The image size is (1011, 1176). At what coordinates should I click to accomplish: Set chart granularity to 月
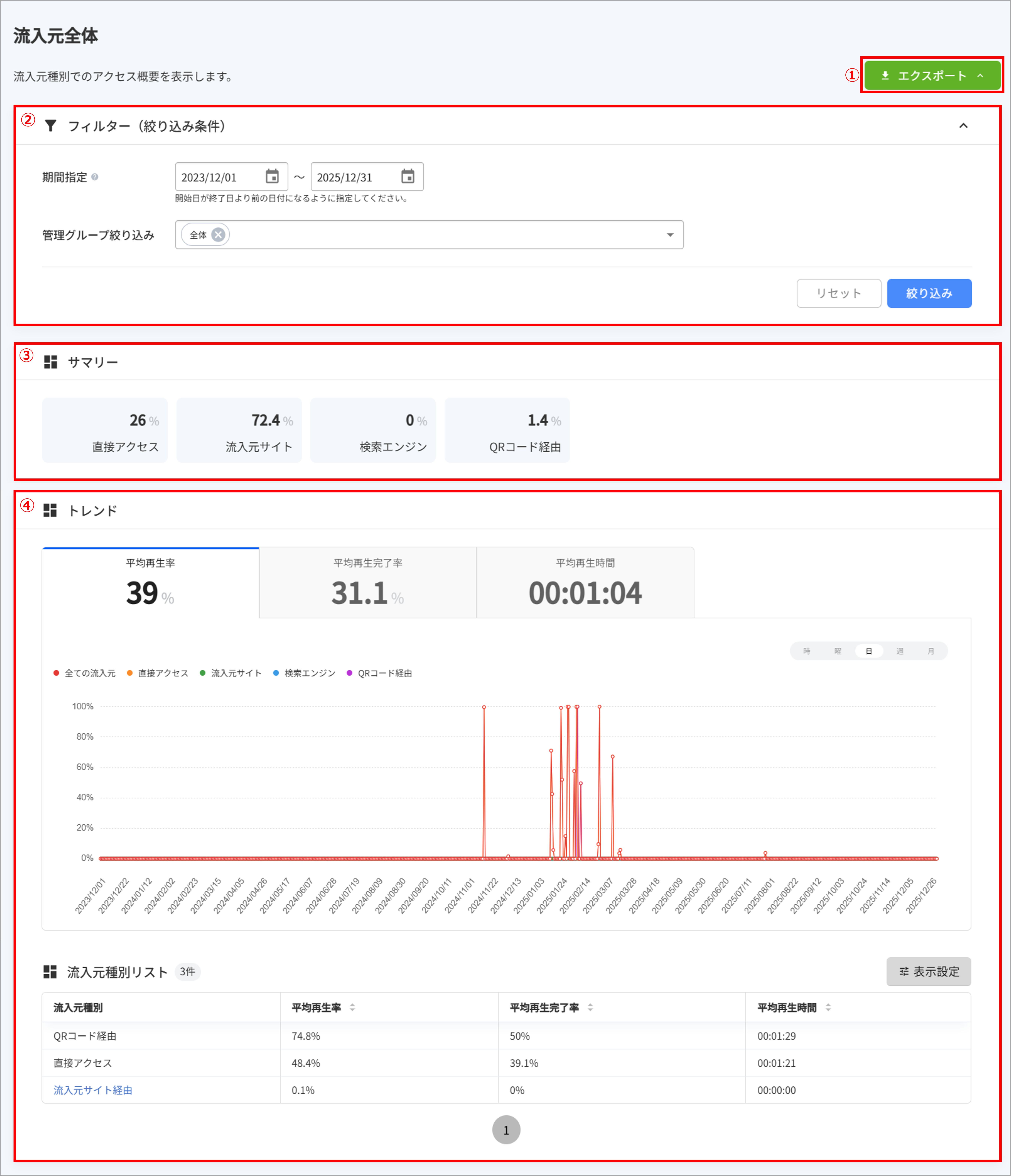(x=931, y=651)
